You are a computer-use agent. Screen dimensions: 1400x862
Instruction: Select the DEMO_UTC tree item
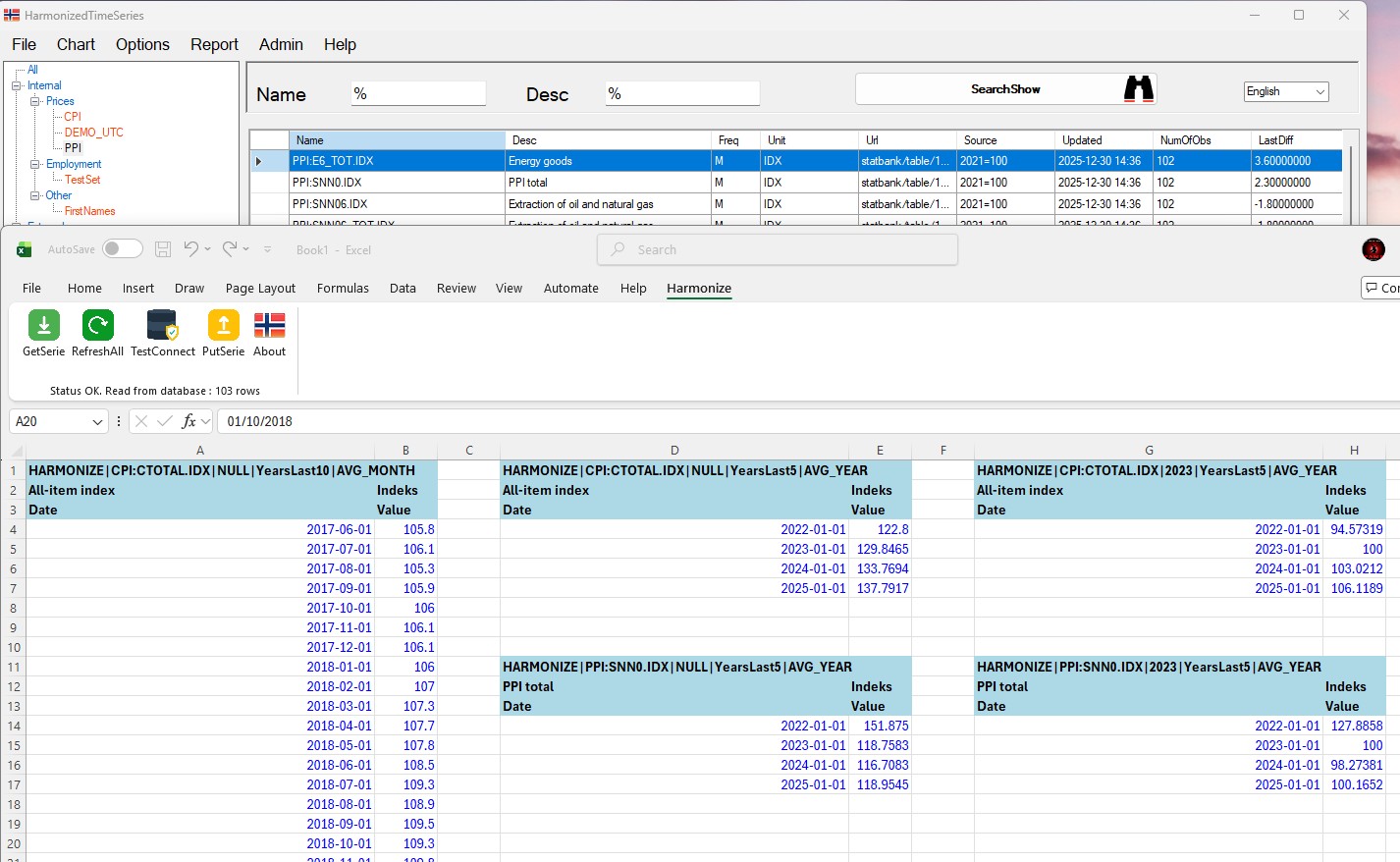coord(93,133)
